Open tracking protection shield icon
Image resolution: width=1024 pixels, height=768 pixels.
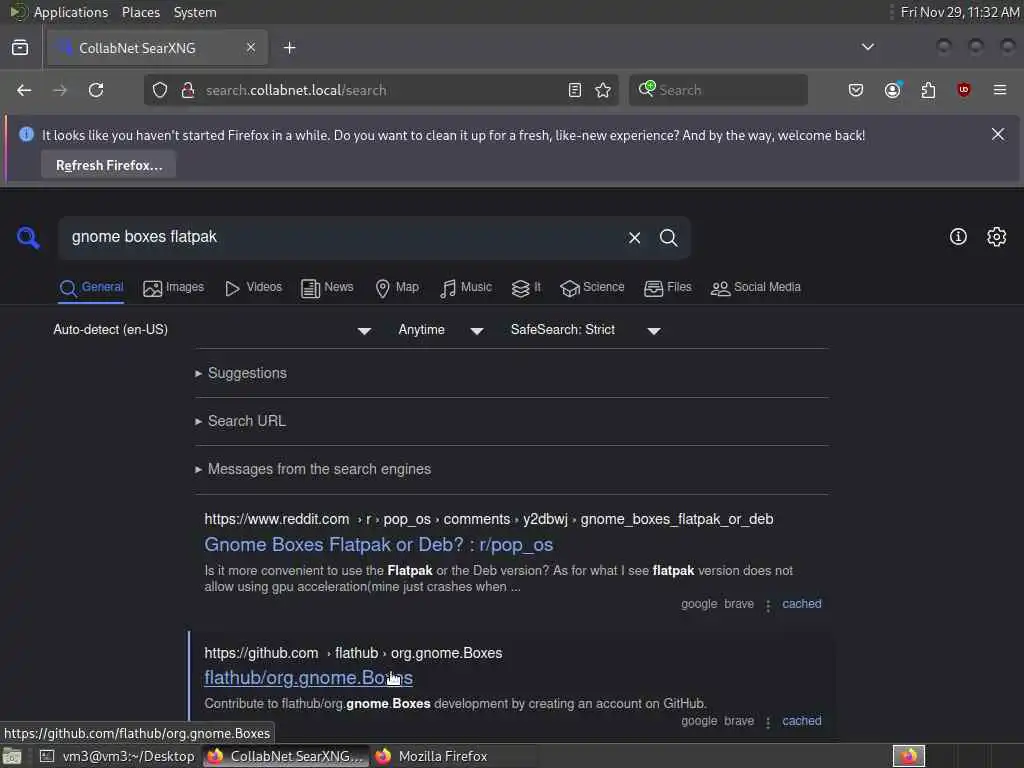point(160,90)
